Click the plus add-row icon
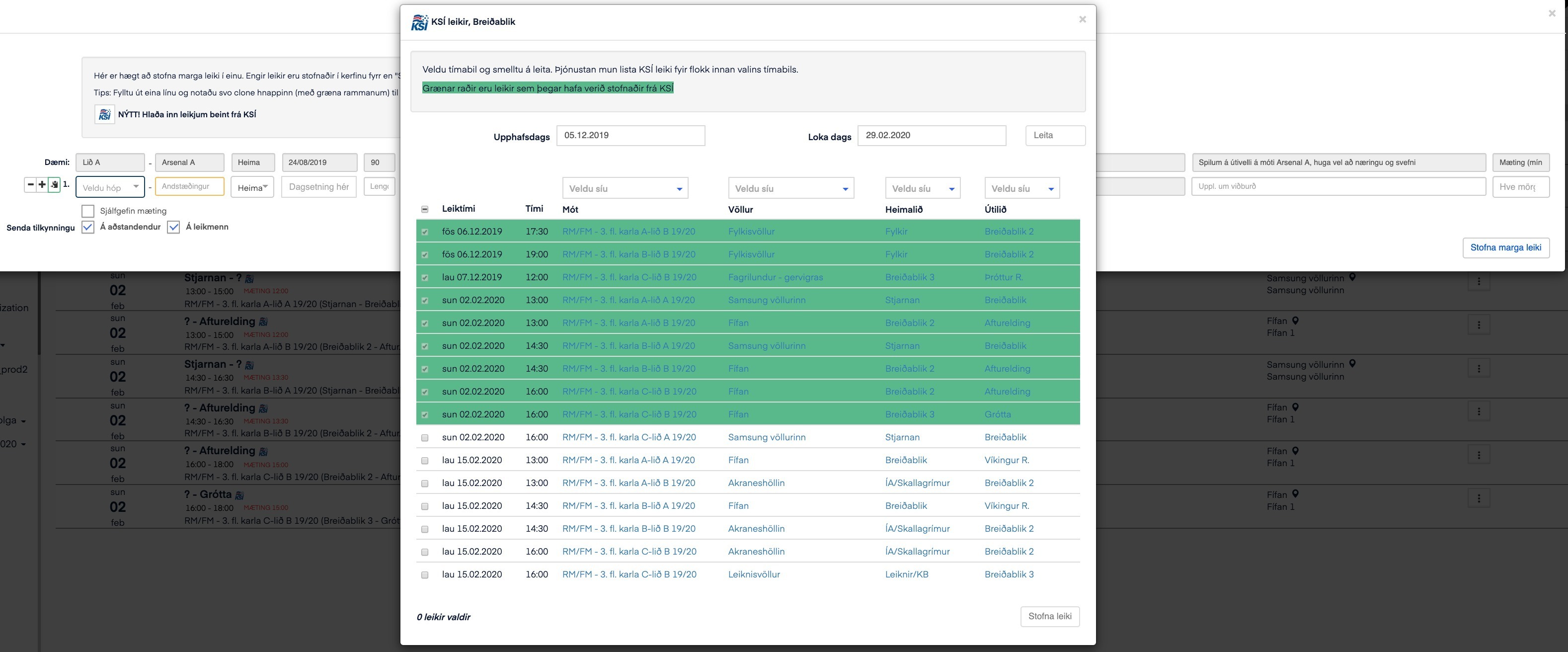This screenshot has height=652, width=1568. [42, 184]
